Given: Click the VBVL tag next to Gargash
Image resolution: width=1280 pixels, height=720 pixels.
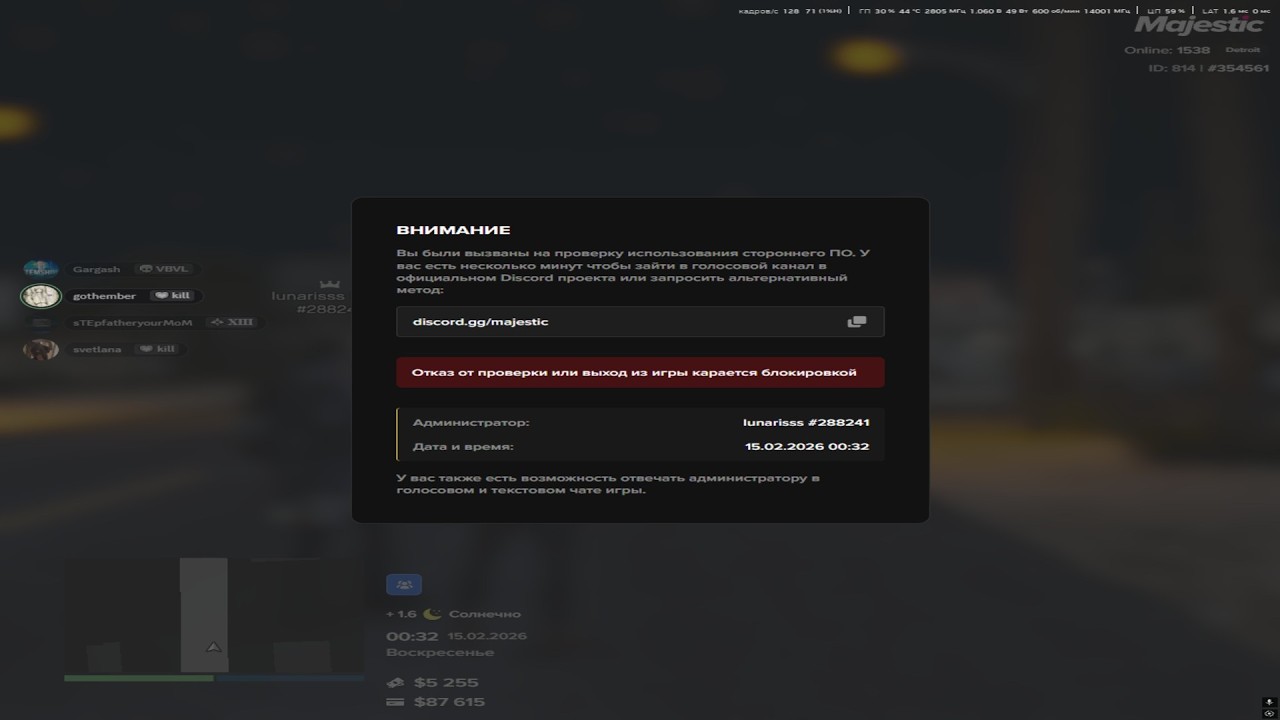Looking at the screenshot, I should click(x=164, y=269).
